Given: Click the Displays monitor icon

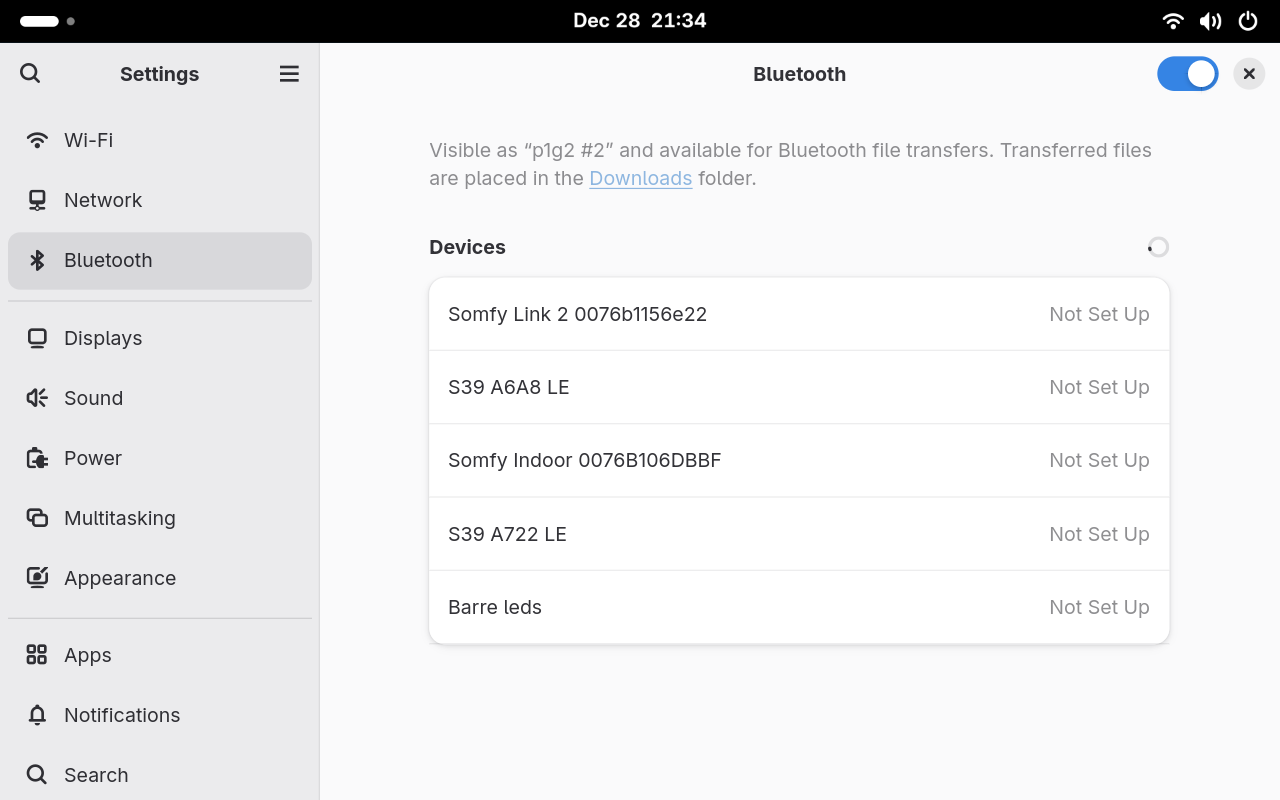Looking at the screenshot, I should click(x=37, y=338).
